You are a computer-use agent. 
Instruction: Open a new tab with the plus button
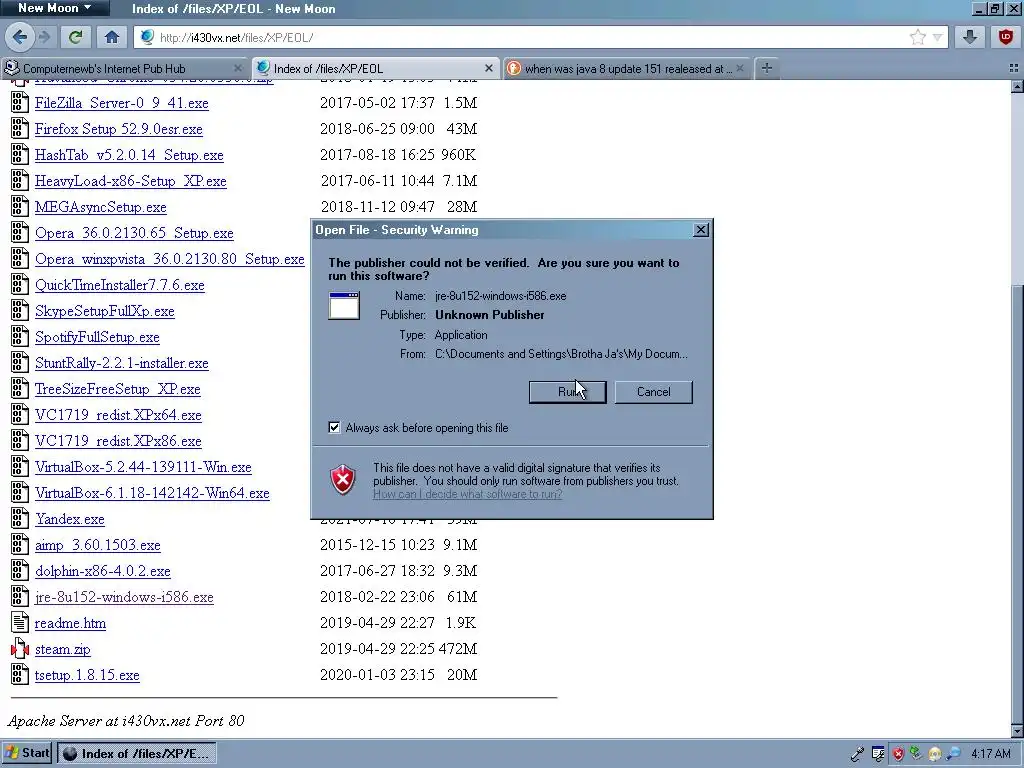point(767,68)
